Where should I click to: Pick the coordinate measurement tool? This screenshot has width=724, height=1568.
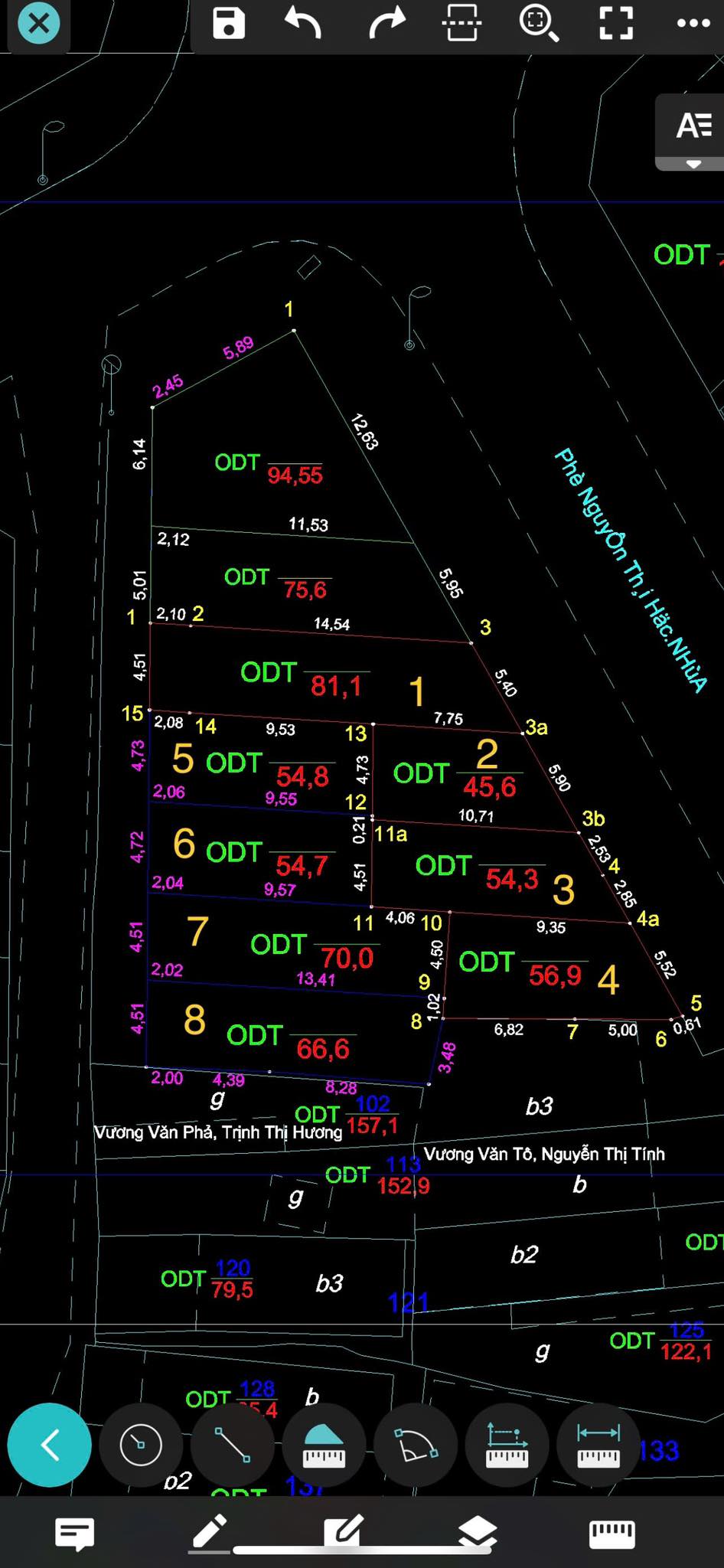(x=507, y=1445)
